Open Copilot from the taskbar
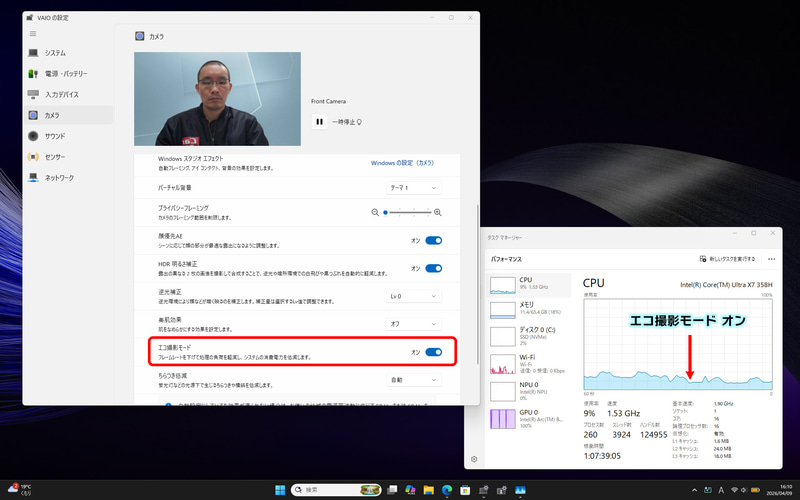The width and height of the screenshot is (800, 500). coord(410,490)
